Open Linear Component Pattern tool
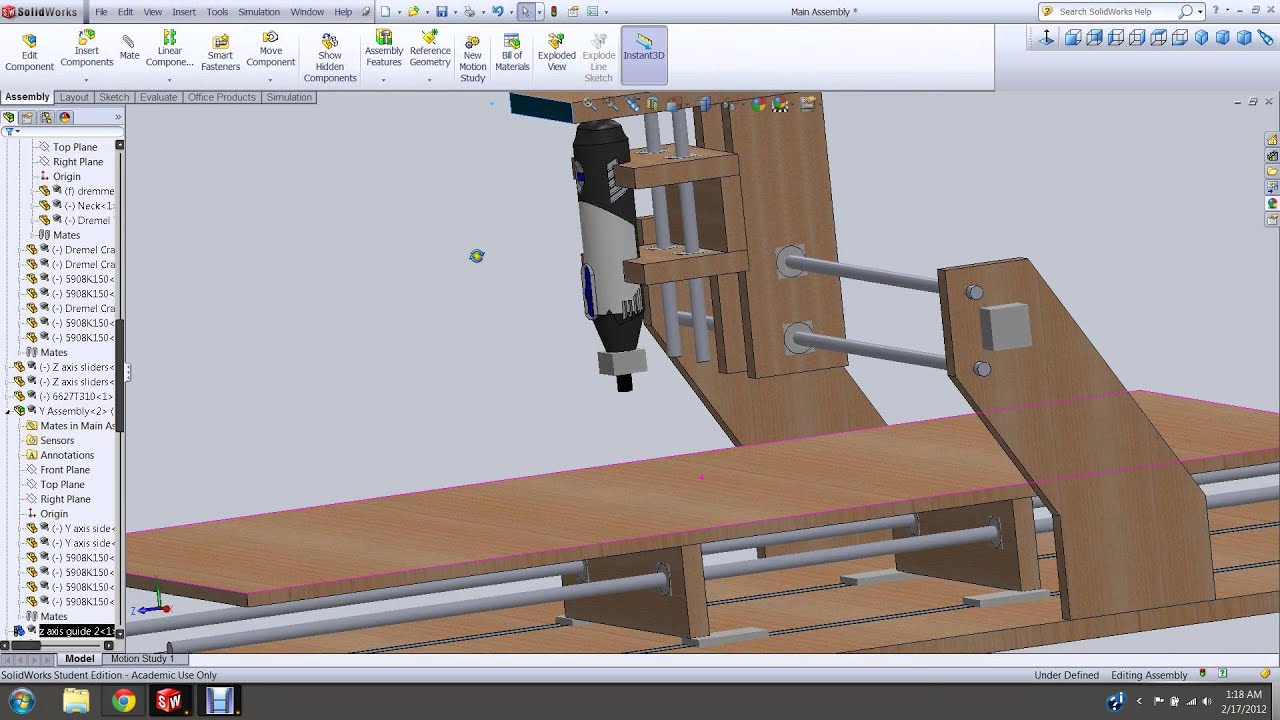 point(170,49)
